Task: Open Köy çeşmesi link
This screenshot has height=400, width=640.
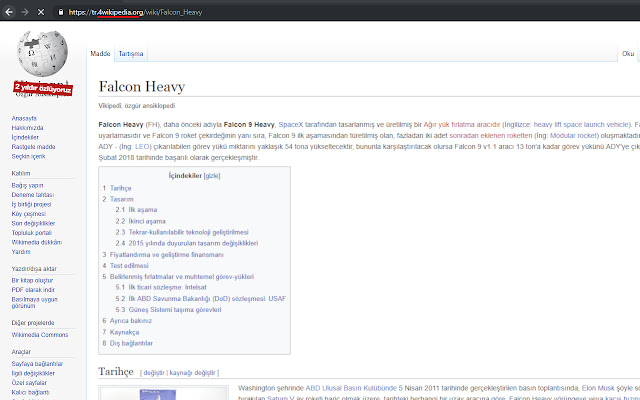Action: [29, 214]
